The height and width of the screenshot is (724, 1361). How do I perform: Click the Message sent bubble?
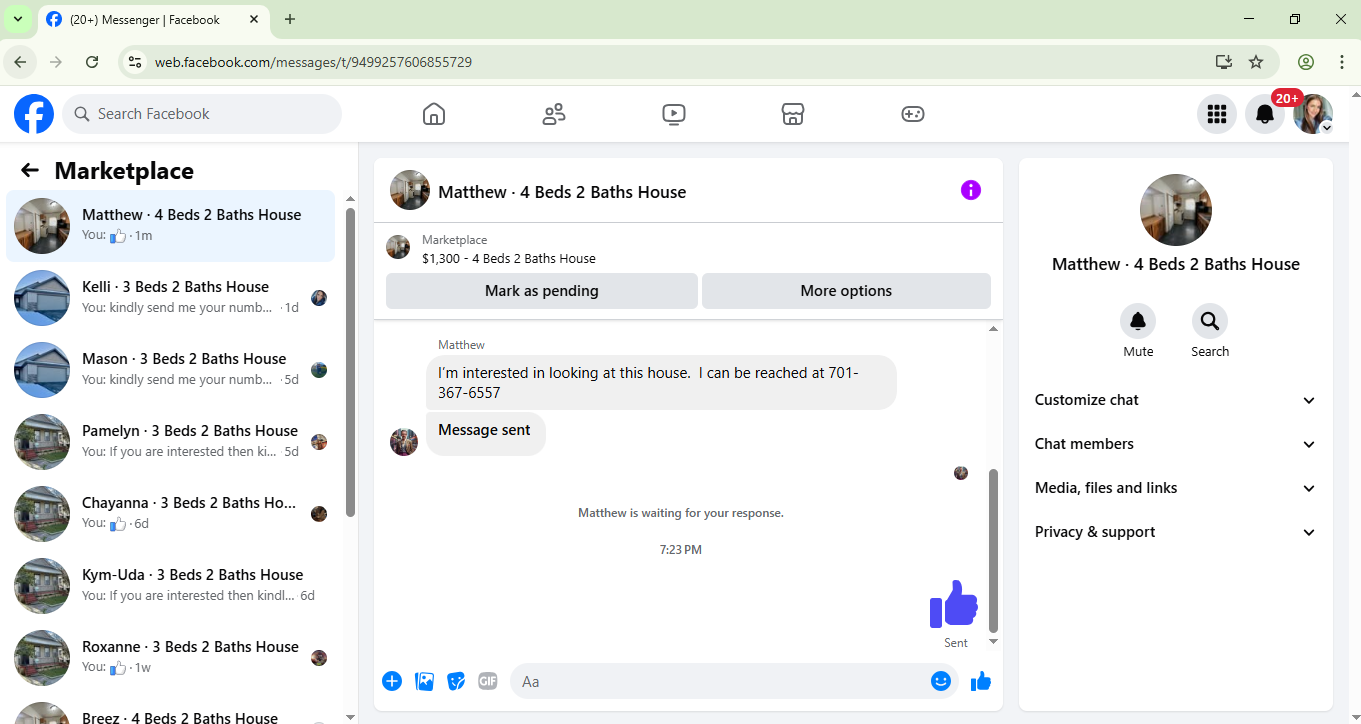click(486, 434)
